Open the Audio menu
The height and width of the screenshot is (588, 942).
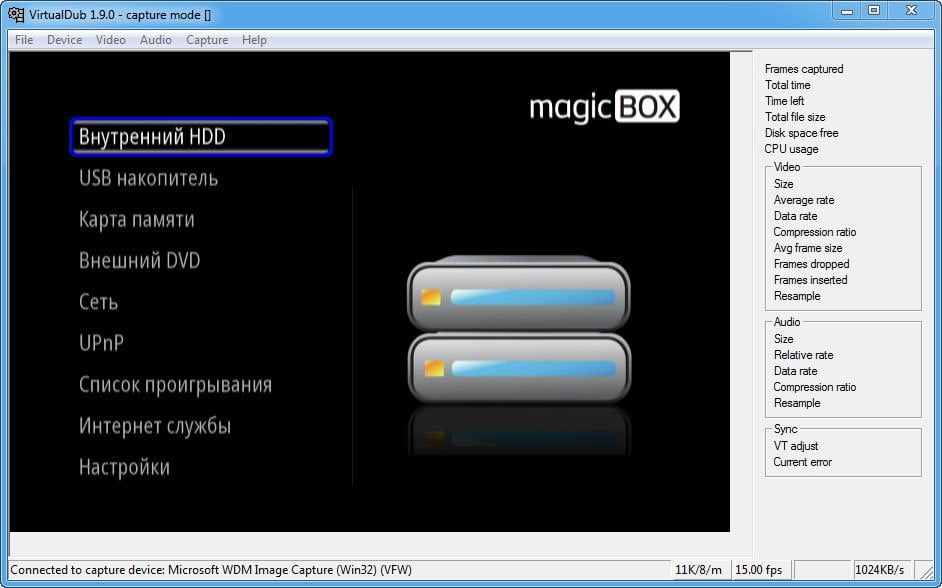tap(156, 40)
